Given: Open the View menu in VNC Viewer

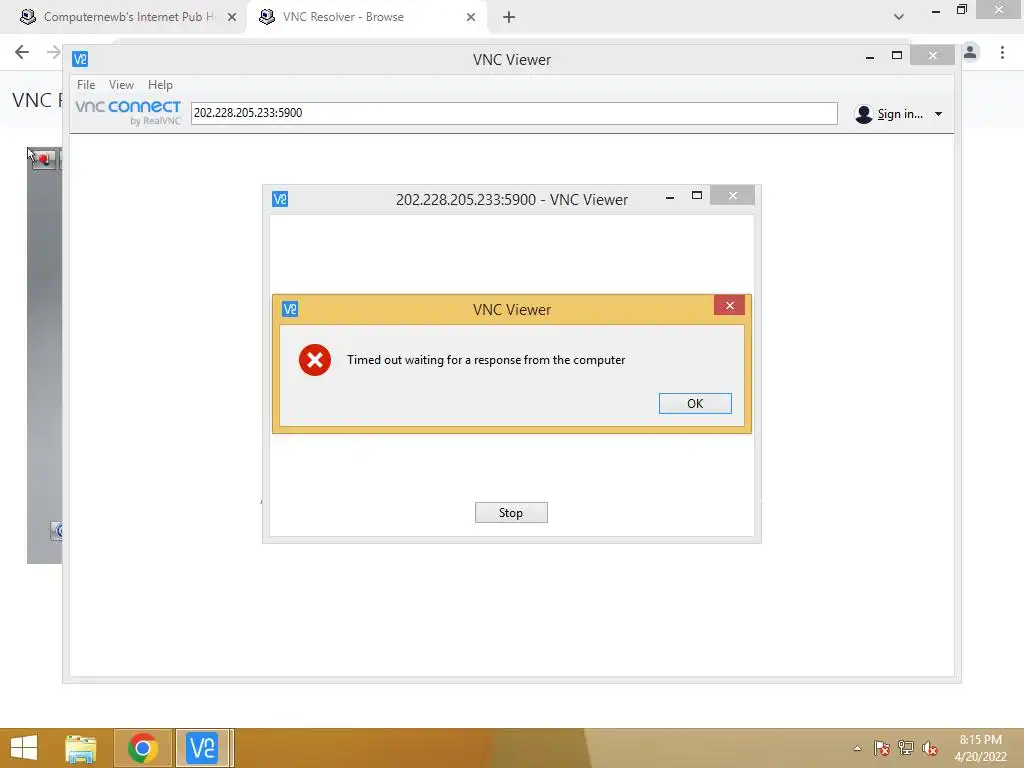Looking at the screenshot, I should [121, 85].
